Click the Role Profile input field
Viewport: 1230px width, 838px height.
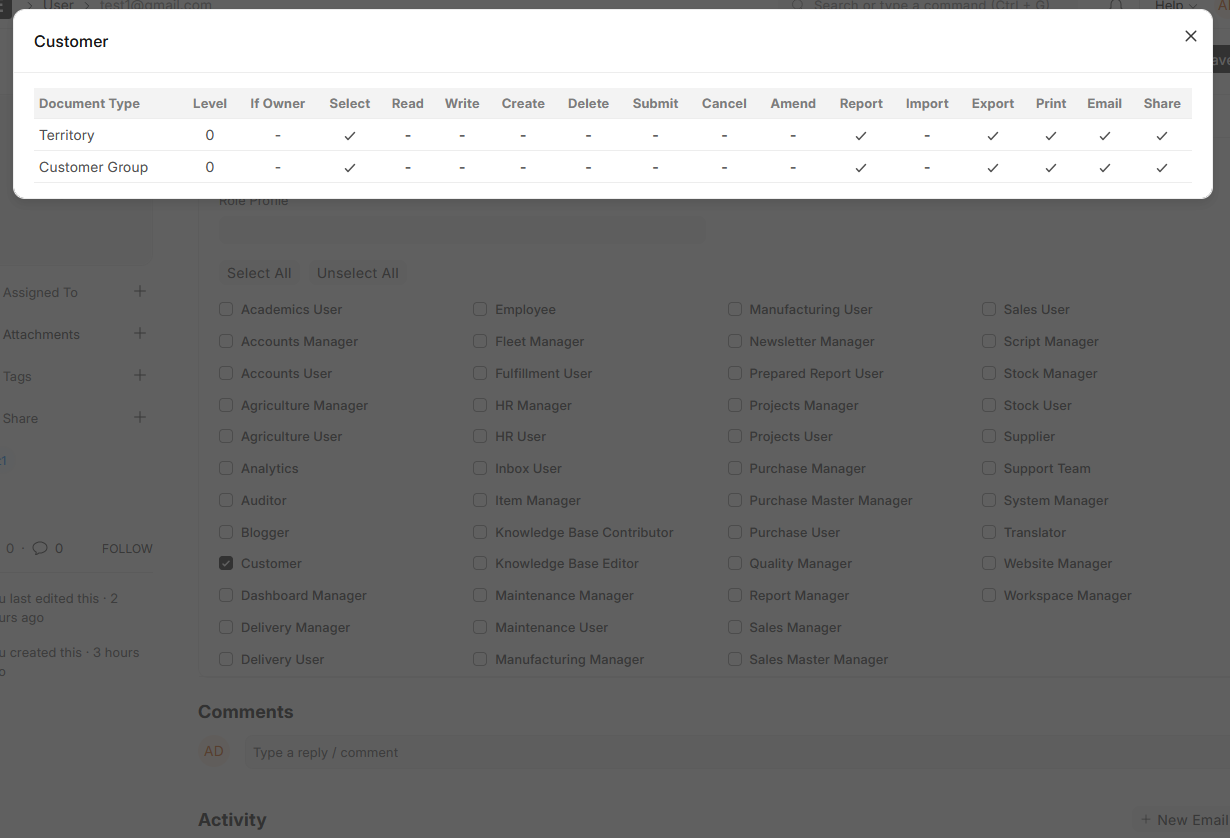click(462, 230)
